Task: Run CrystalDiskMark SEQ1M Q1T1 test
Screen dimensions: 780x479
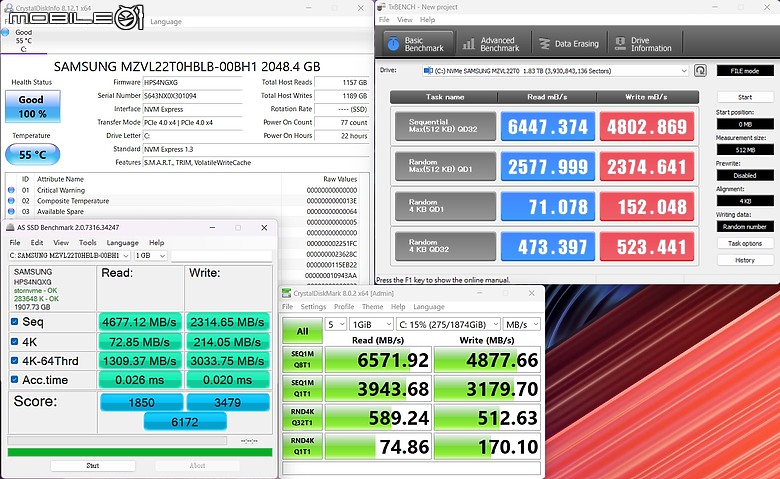Action: tap(302, 388)
